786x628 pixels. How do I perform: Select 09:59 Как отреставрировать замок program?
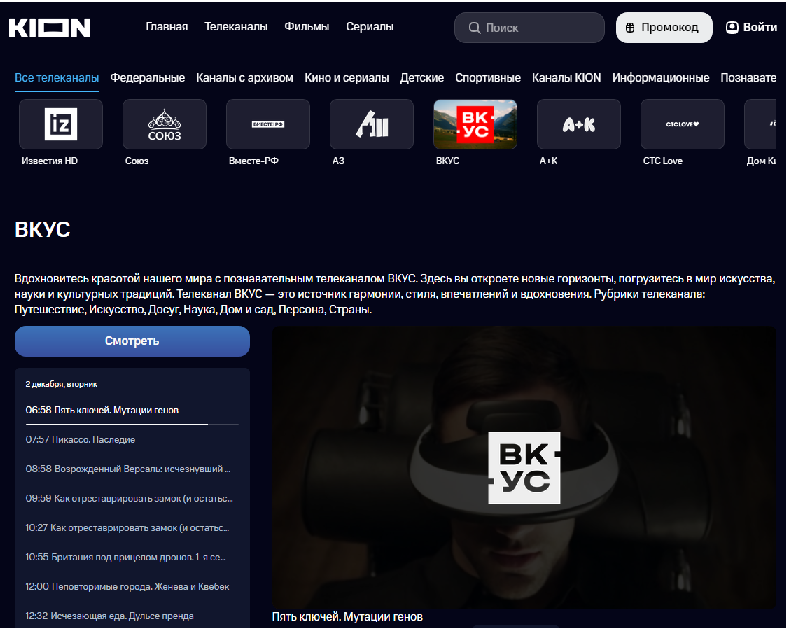coord(129,498)
